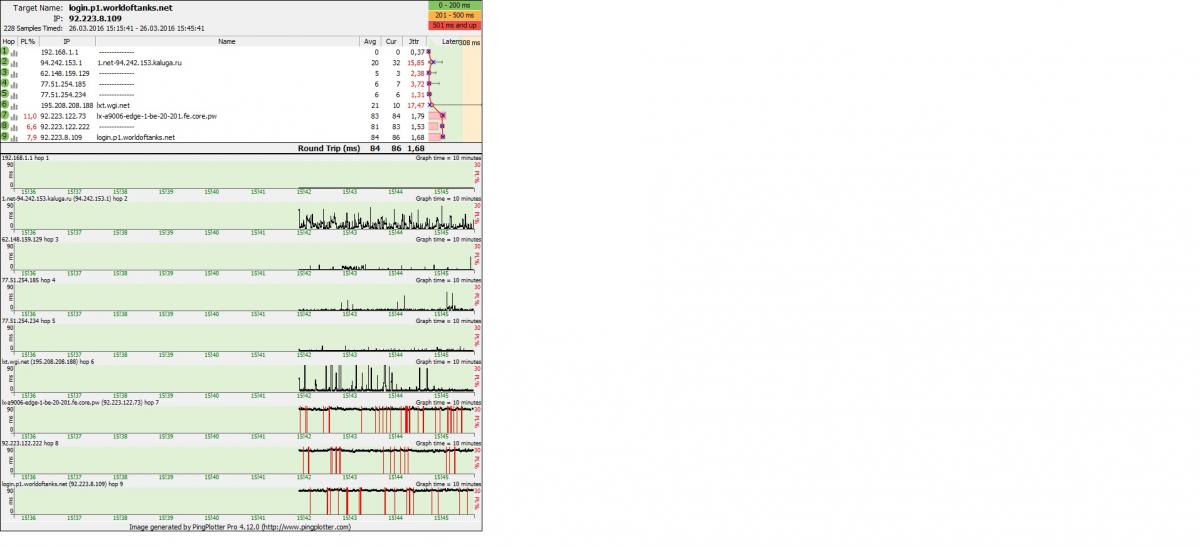Click the packet loss value 6,6
Viewport: 1200px width, 547px height.
31,127
